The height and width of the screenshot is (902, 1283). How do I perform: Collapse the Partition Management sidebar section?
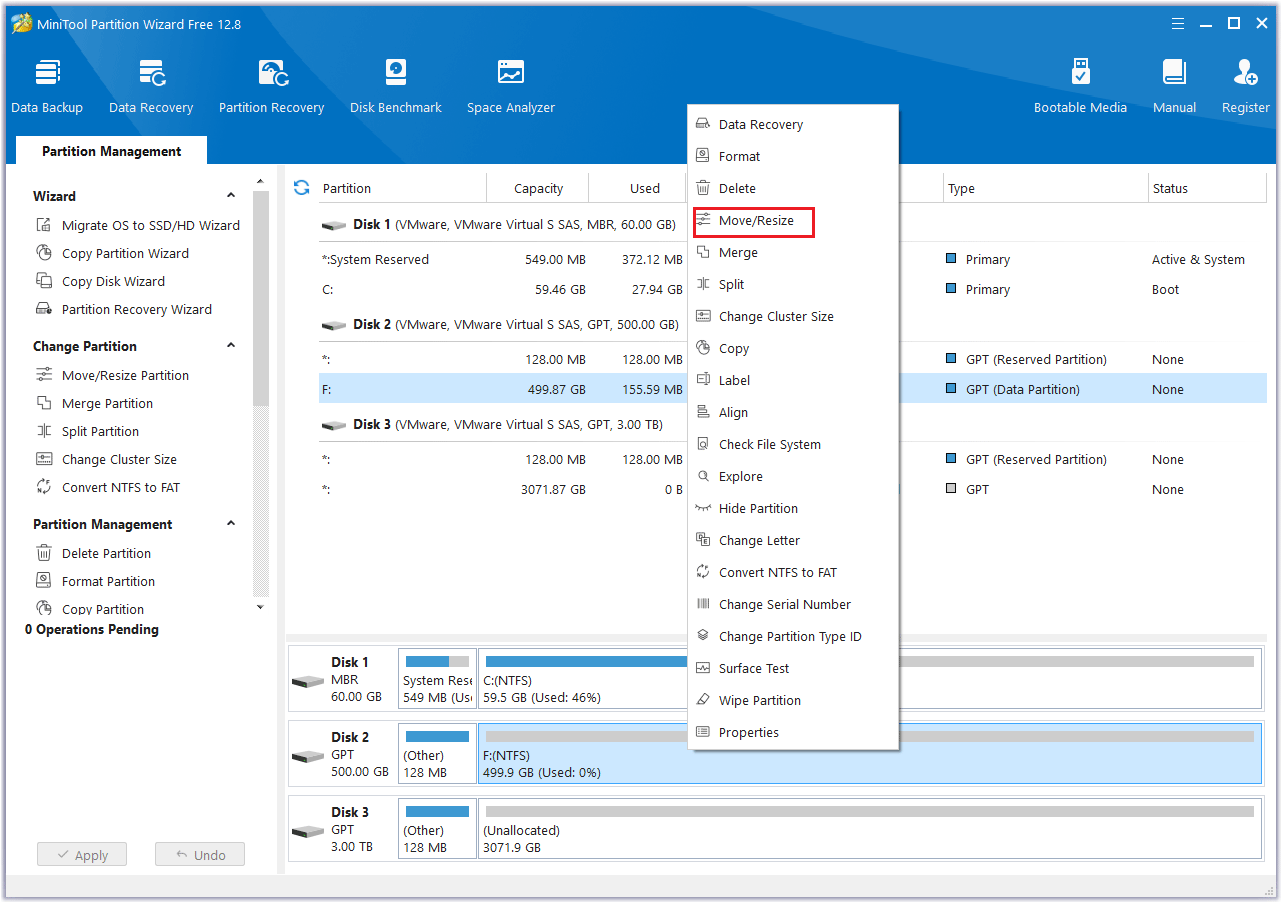point(231,524)
